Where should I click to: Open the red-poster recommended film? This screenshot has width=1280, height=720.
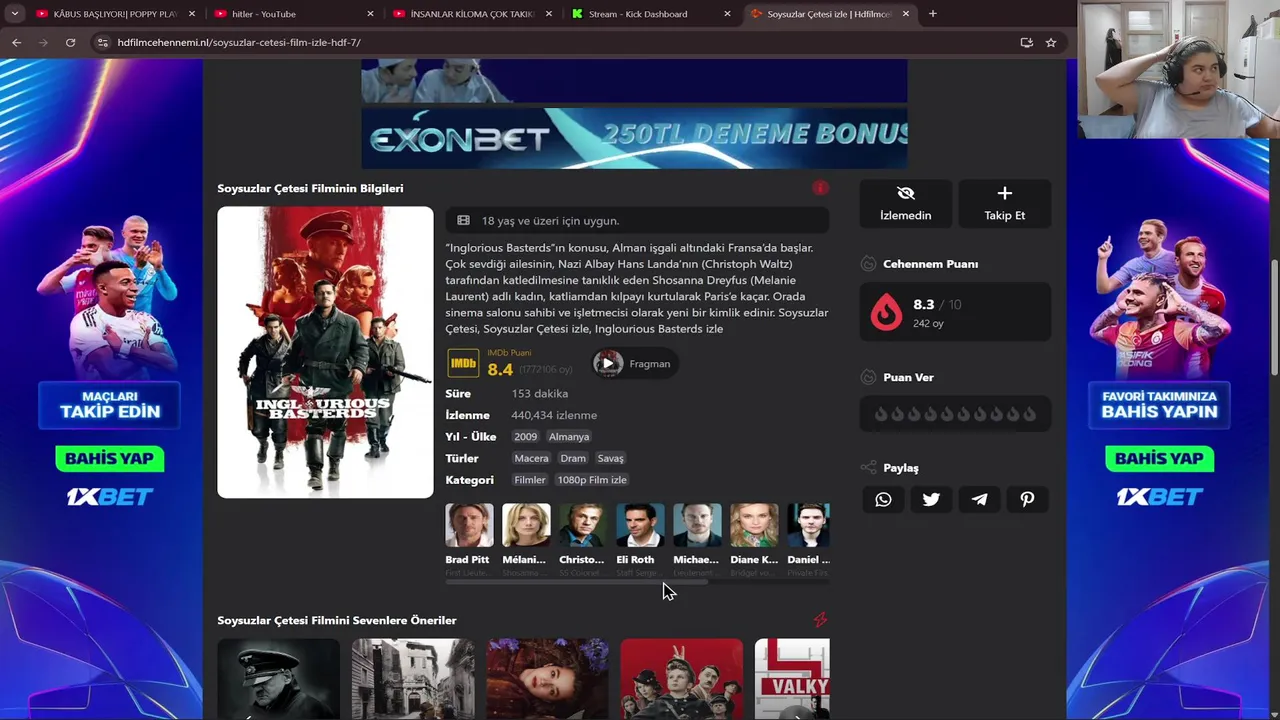click(682, 679)
